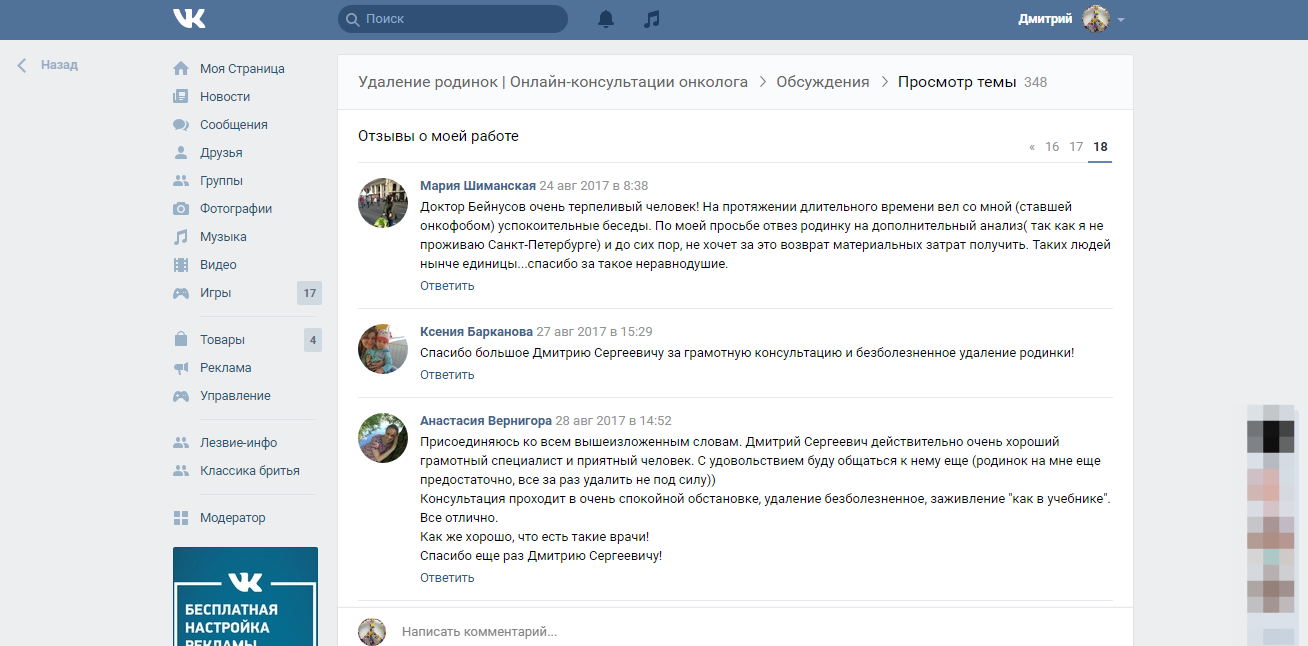Click the Друзья person icon
The width and height of the screenshot is (1308, 646).
point(181,153)
